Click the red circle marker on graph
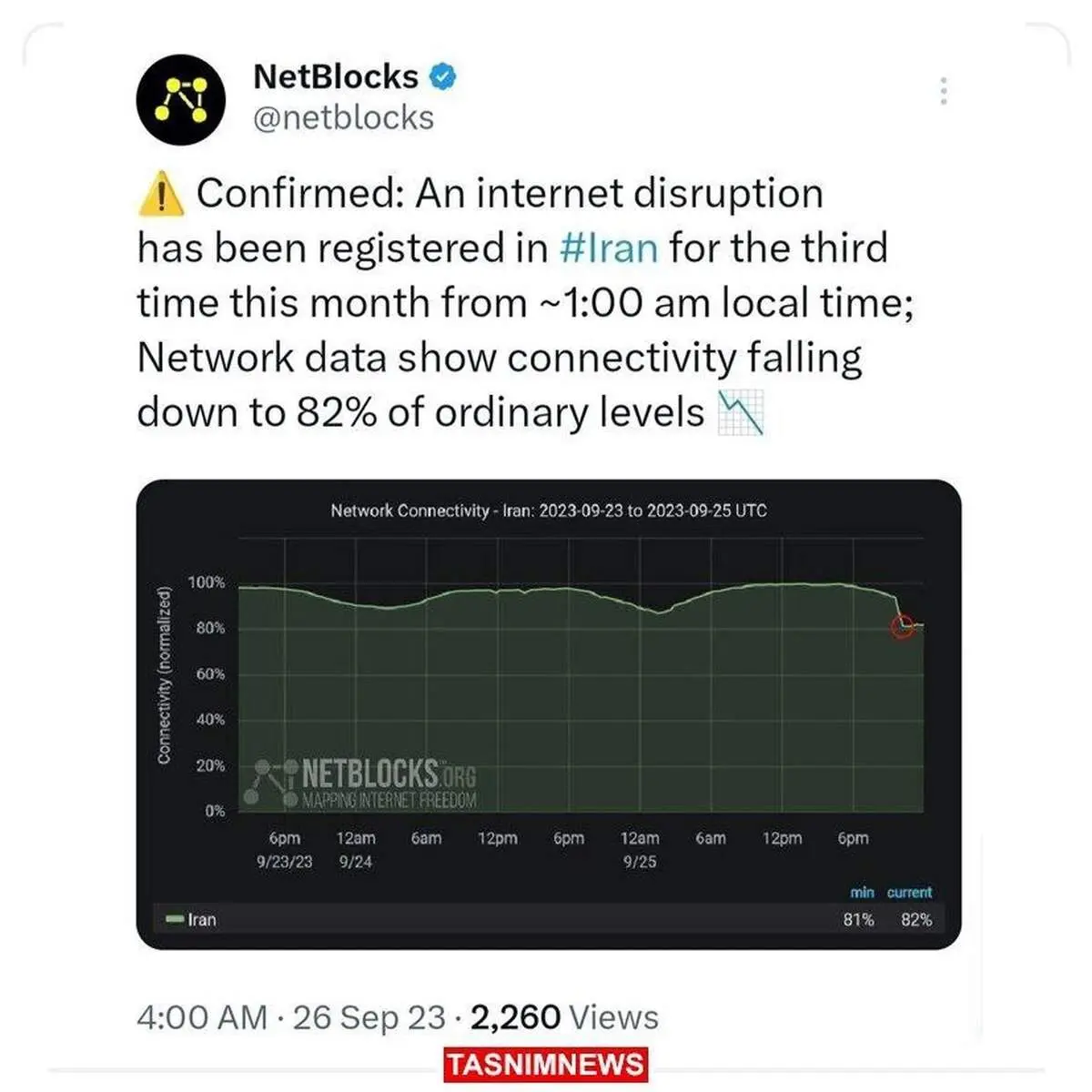The width and height of the screenshot is (1092, 1092). tap(902, 626)
